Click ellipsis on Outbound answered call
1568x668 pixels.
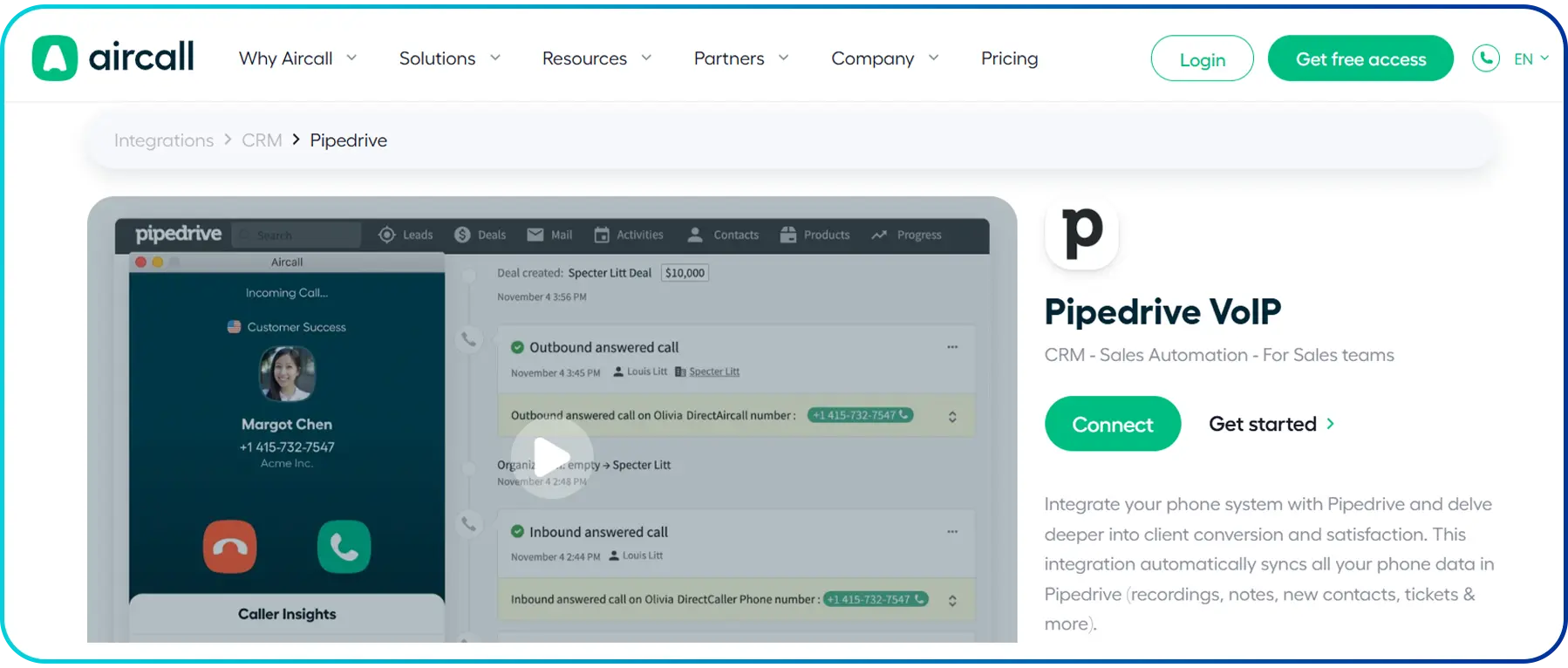[x=952, y=347]
